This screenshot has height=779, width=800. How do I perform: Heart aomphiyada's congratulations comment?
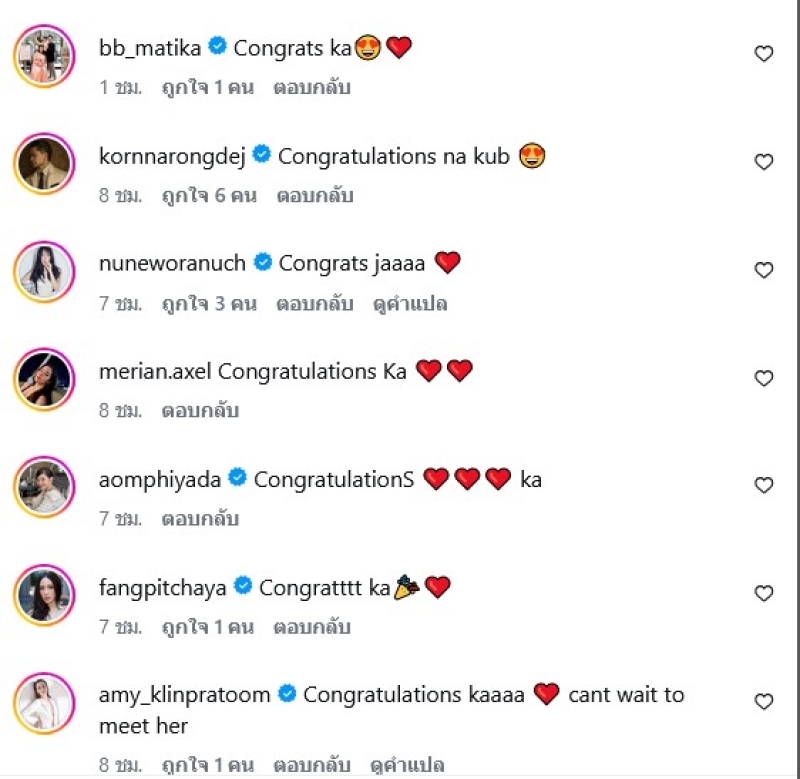coord(763,486)
